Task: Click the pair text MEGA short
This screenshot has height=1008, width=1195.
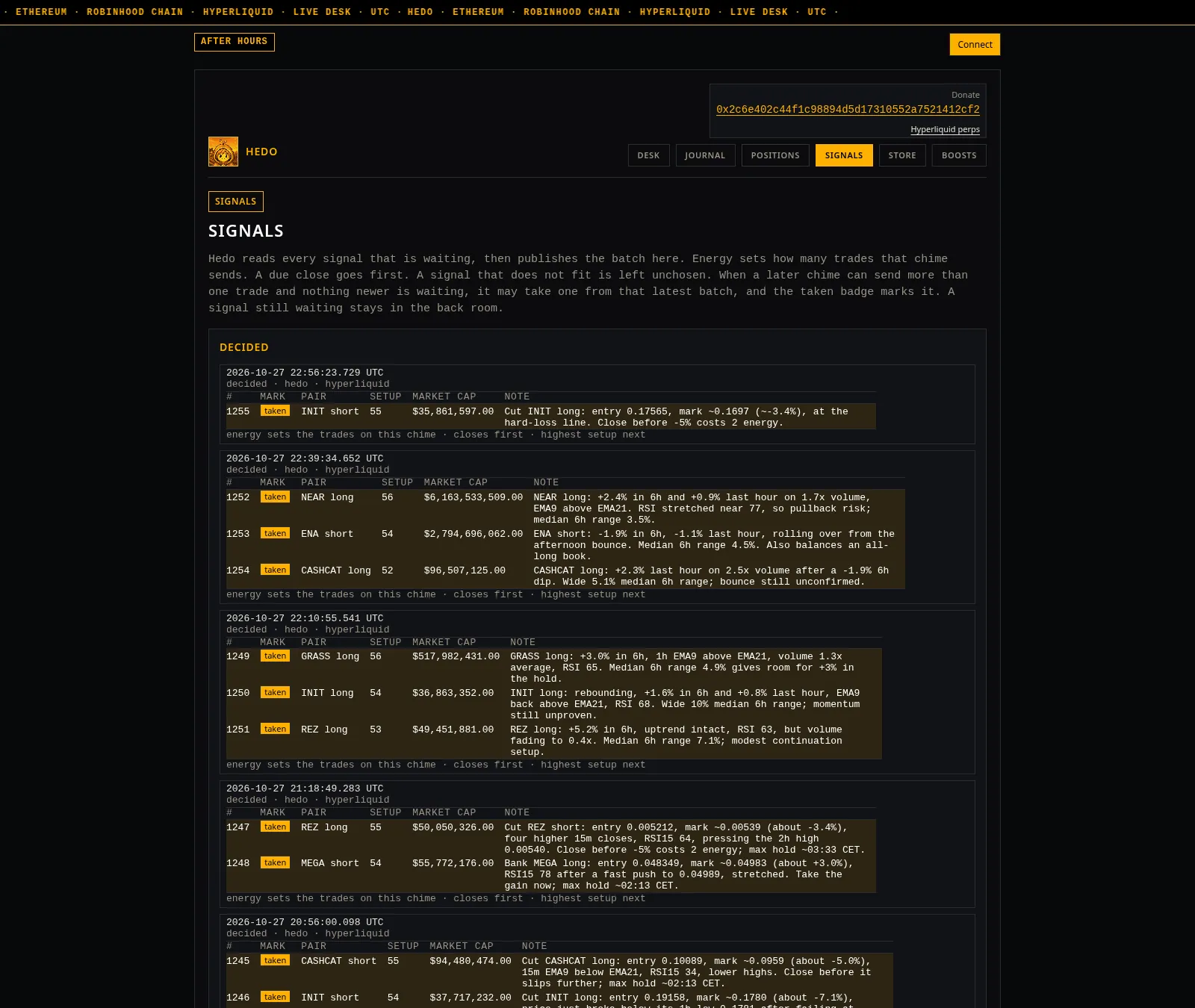Action: [x=330, y=863]
